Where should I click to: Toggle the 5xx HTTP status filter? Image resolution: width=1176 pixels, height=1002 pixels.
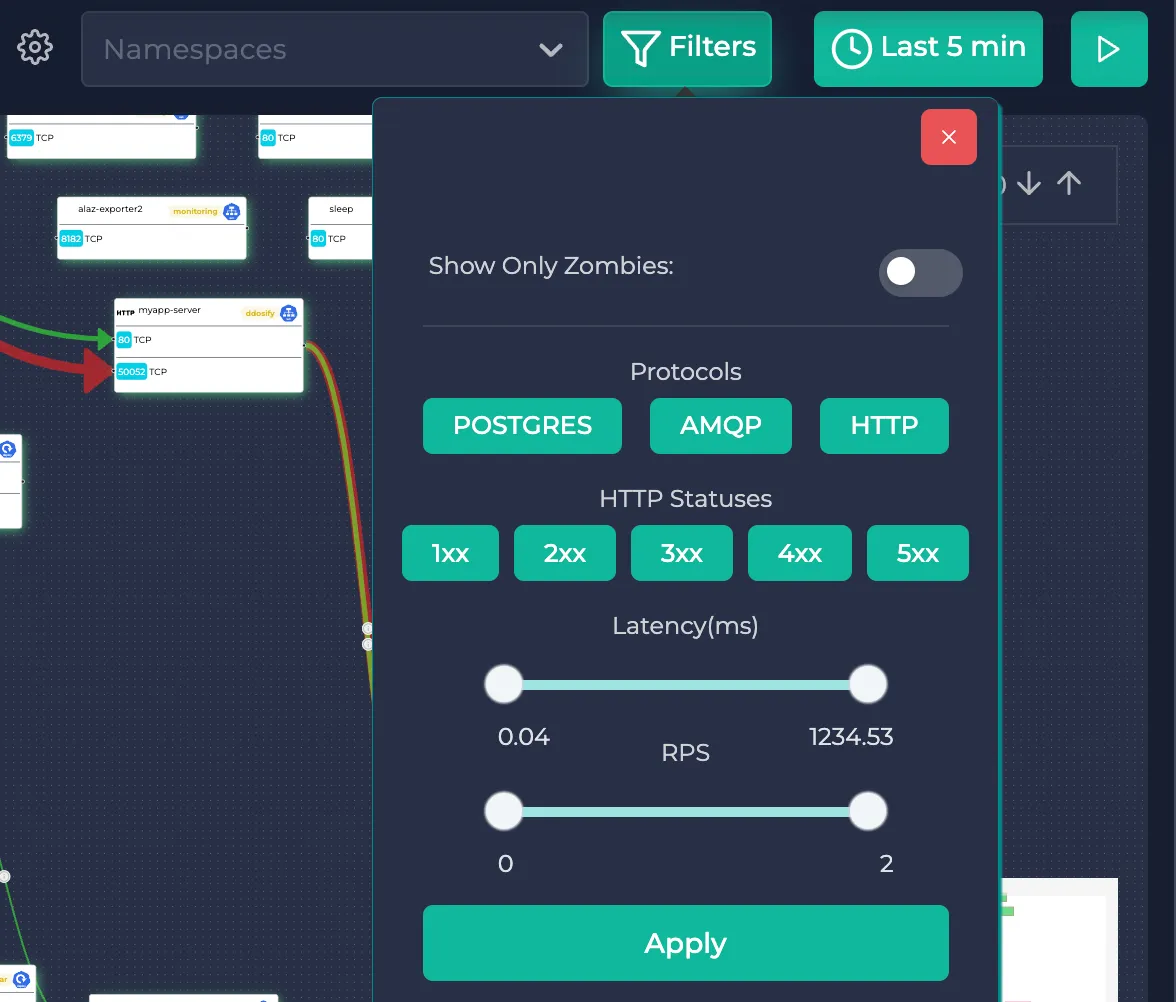[x=918, y=553]
